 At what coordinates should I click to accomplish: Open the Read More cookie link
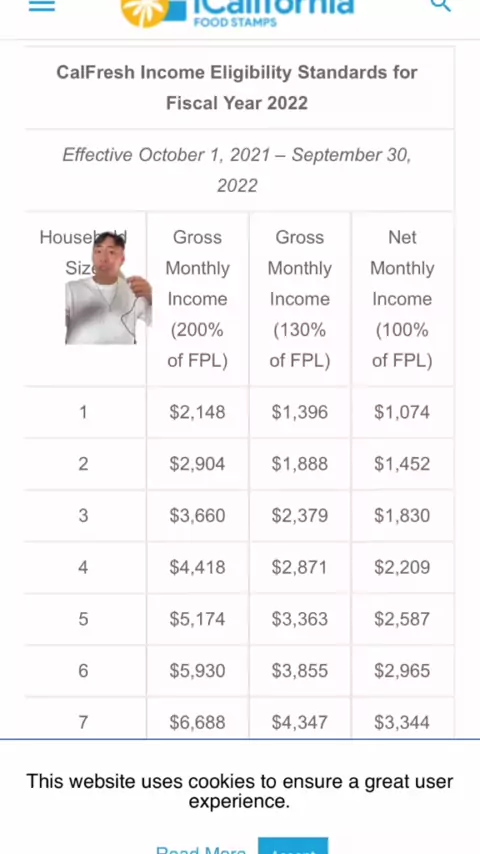click(200, 850)
